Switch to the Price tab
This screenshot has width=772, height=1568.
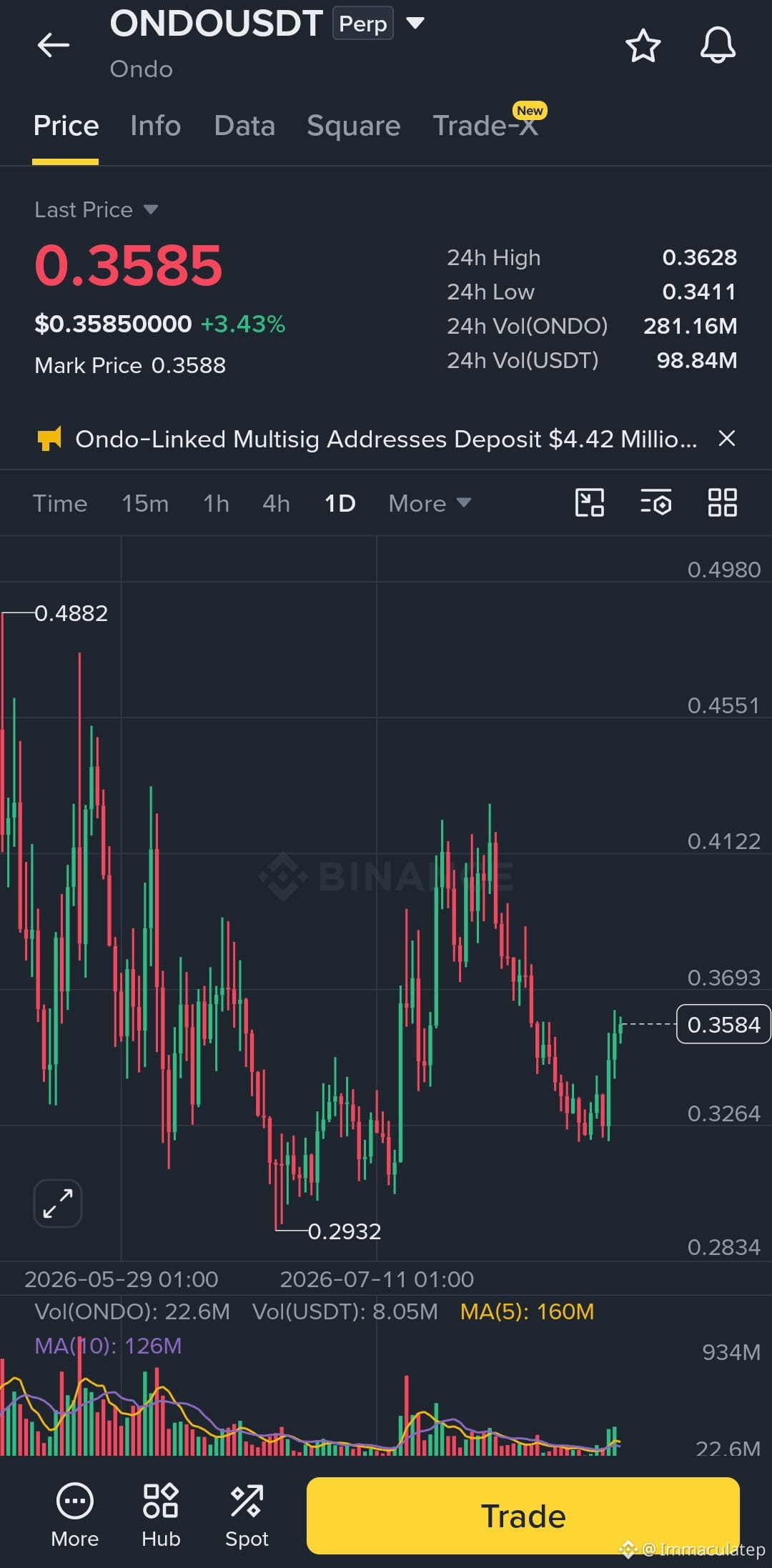coord(66,126)
